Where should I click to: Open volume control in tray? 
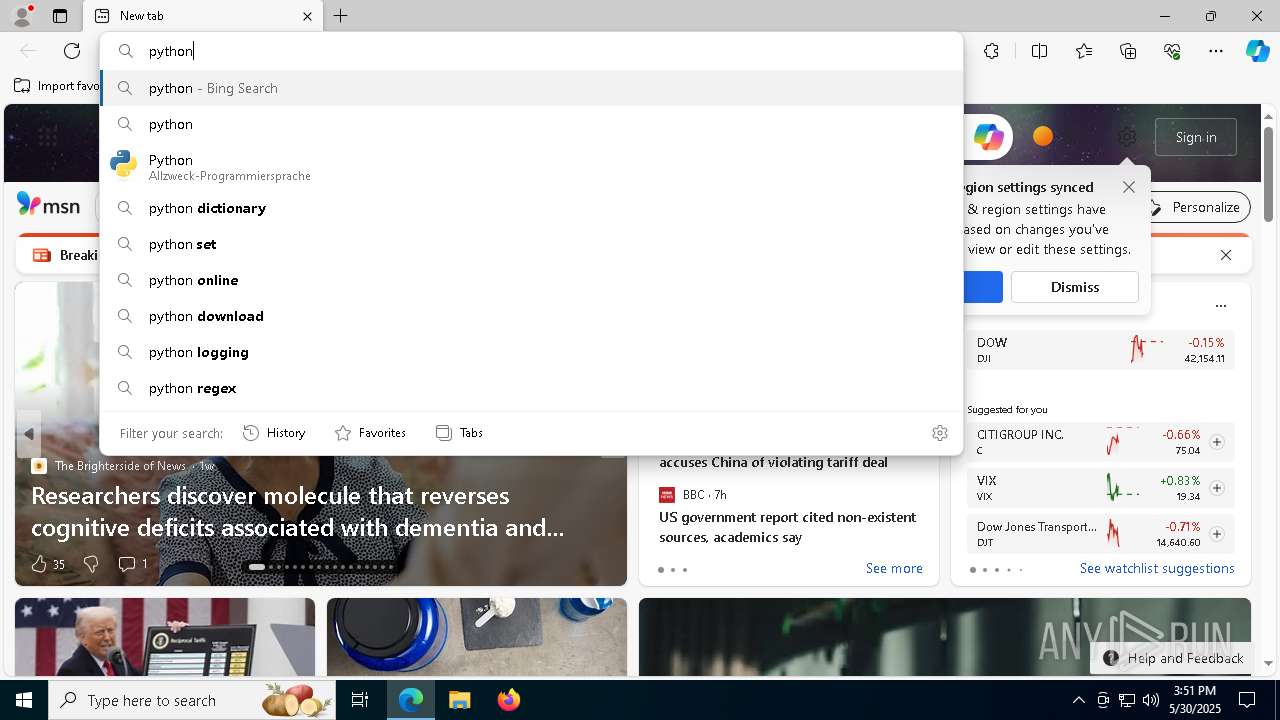coord(1150,700)
